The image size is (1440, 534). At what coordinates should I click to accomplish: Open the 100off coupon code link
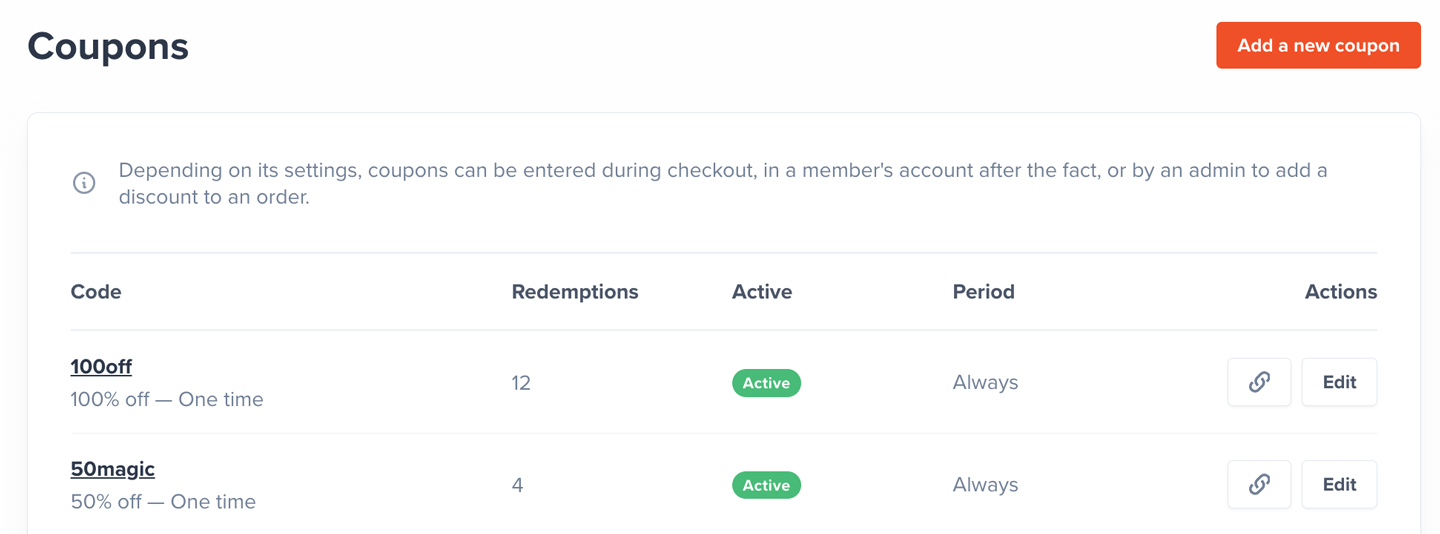pos(101,367)
